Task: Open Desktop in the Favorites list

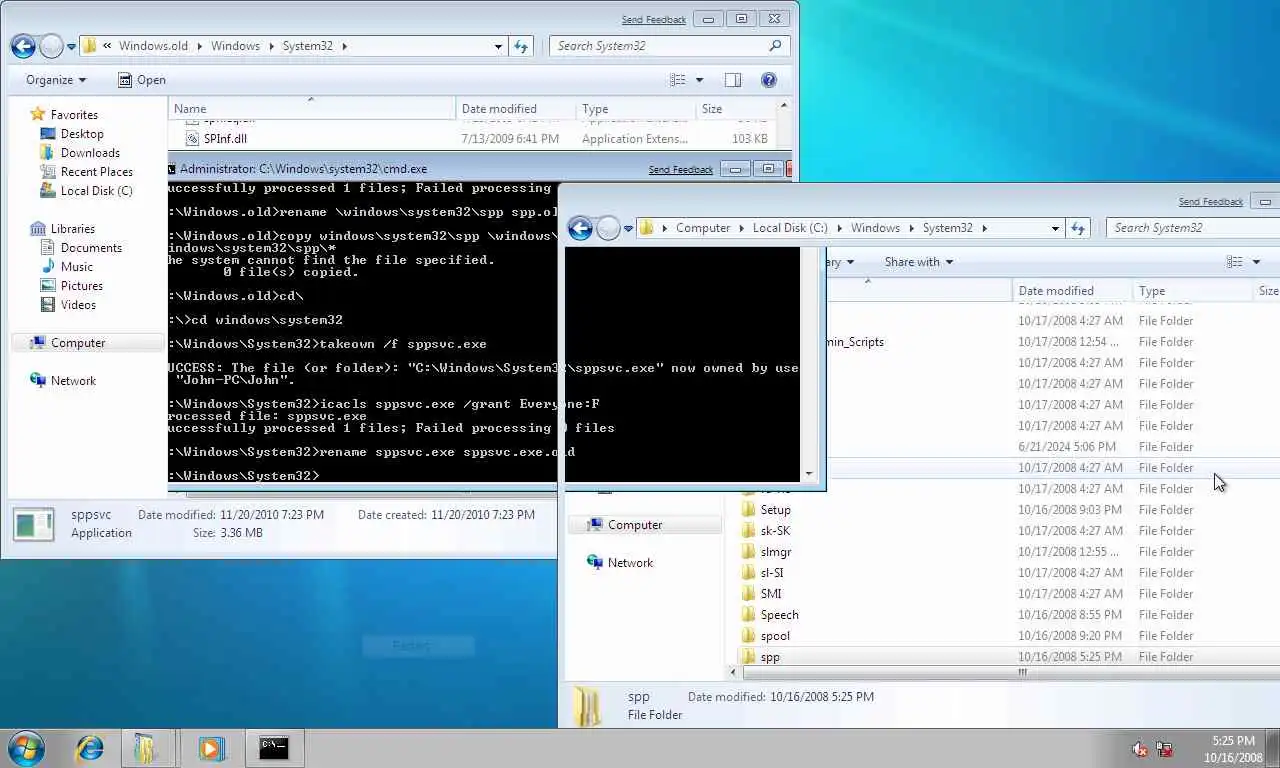Action: [x=82, y=134]
